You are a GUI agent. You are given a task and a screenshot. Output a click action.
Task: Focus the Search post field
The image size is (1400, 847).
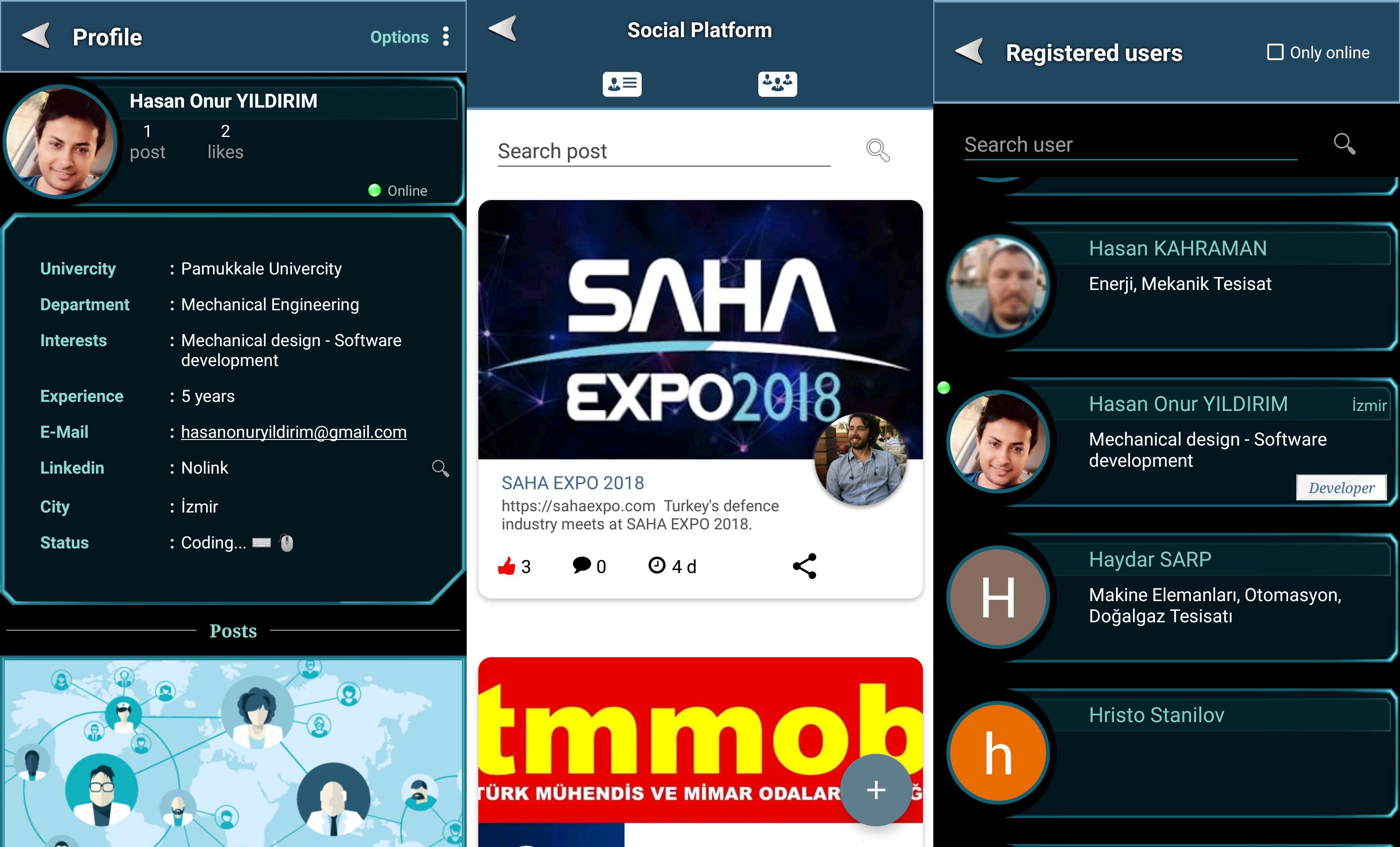tap(664, 152)
